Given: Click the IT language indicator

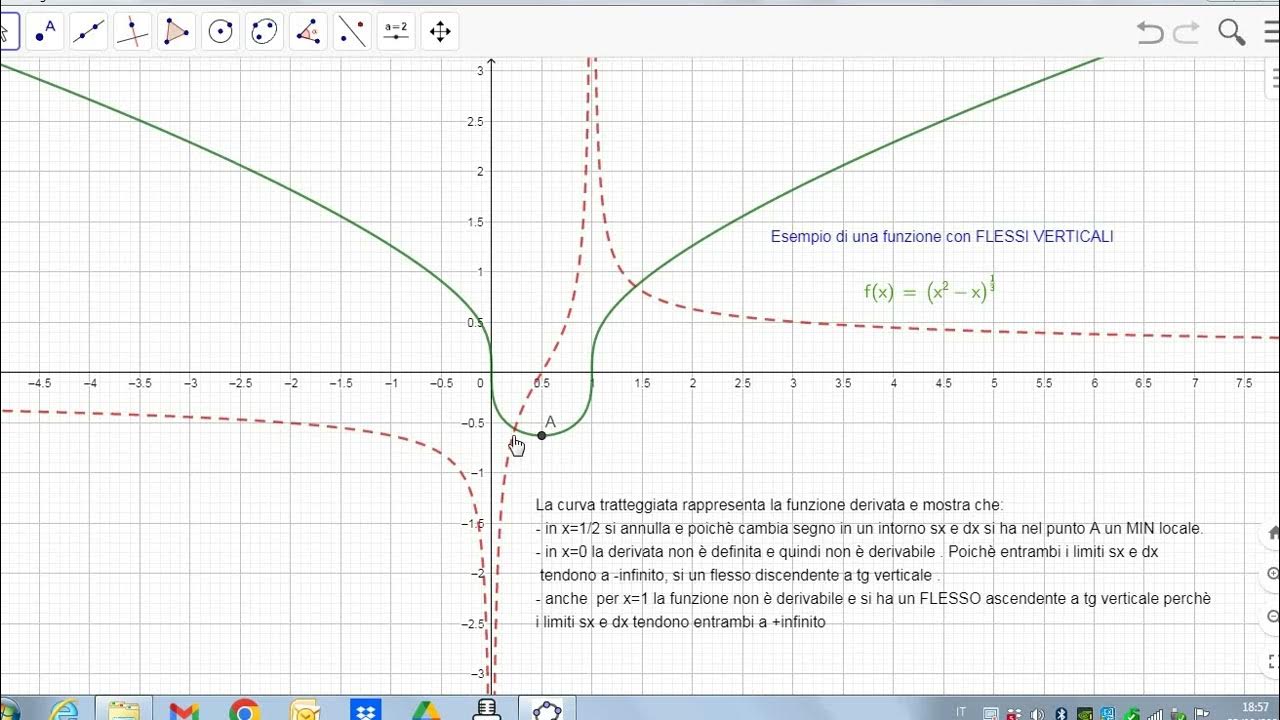Looking at the screenshot, I should tap(961, 711).
